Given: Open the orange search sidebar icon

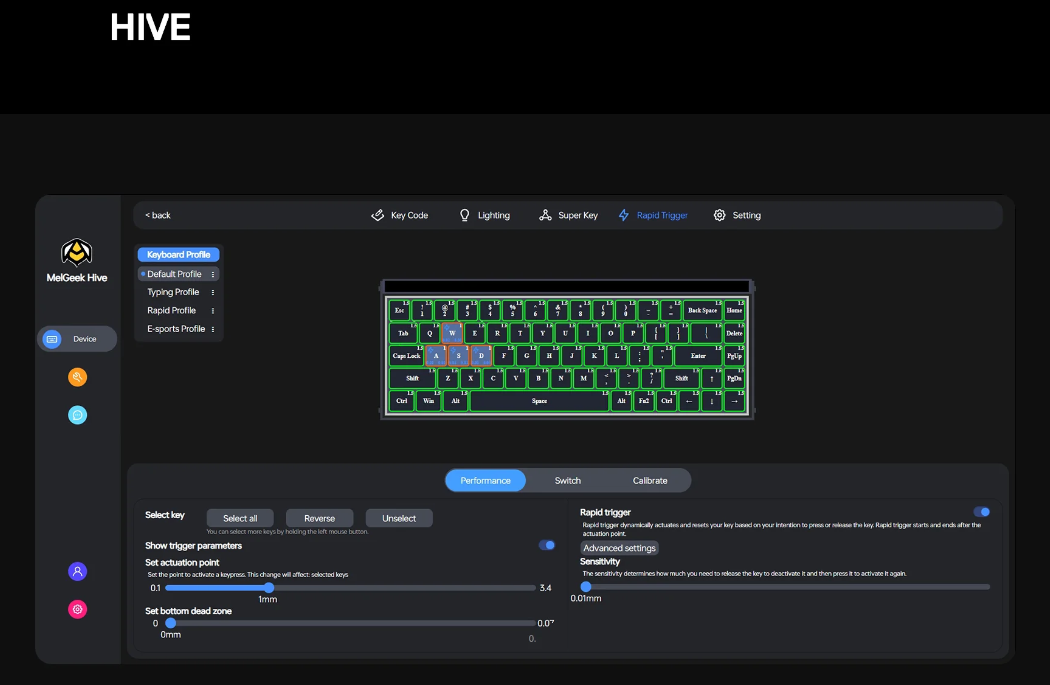Looking at the screenshot, I should point(78,377).
